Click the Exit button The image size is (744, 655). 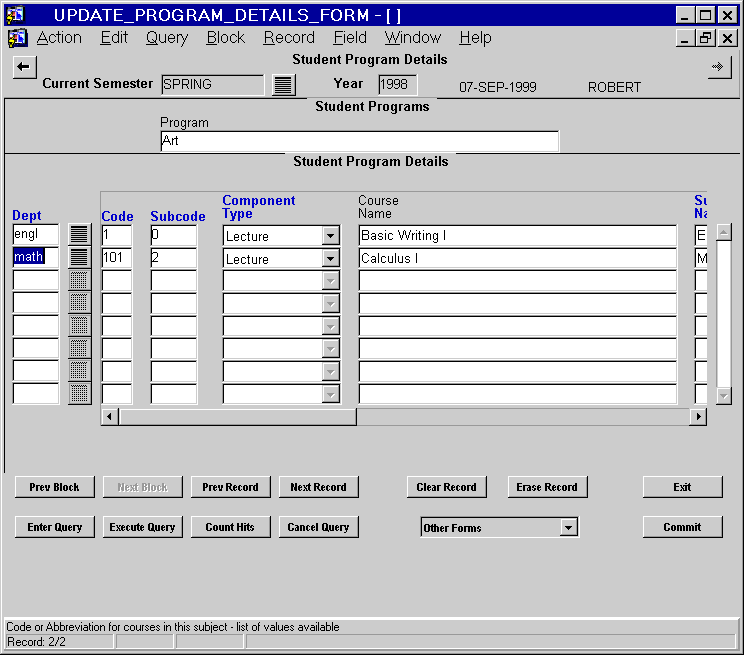(682, 487)
